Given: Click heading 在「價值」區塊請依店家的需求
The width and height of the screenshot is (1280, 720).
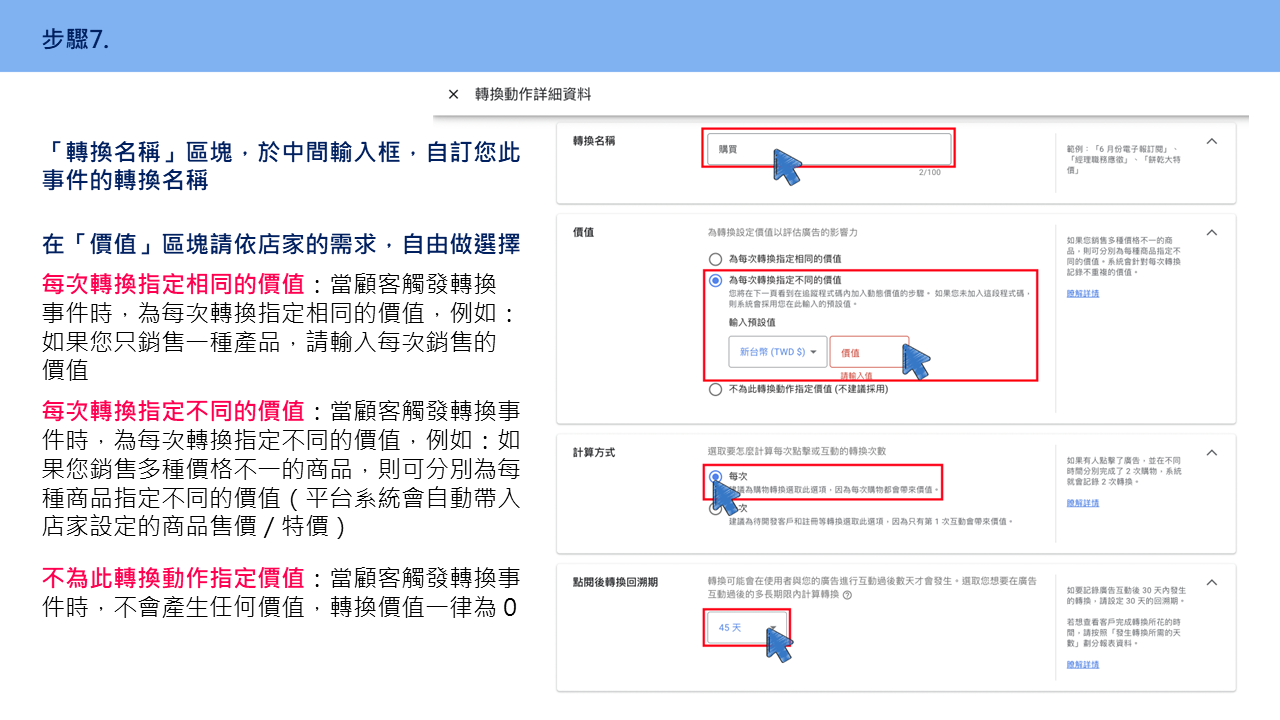Looking at the screenshot, I should (281, 244).
